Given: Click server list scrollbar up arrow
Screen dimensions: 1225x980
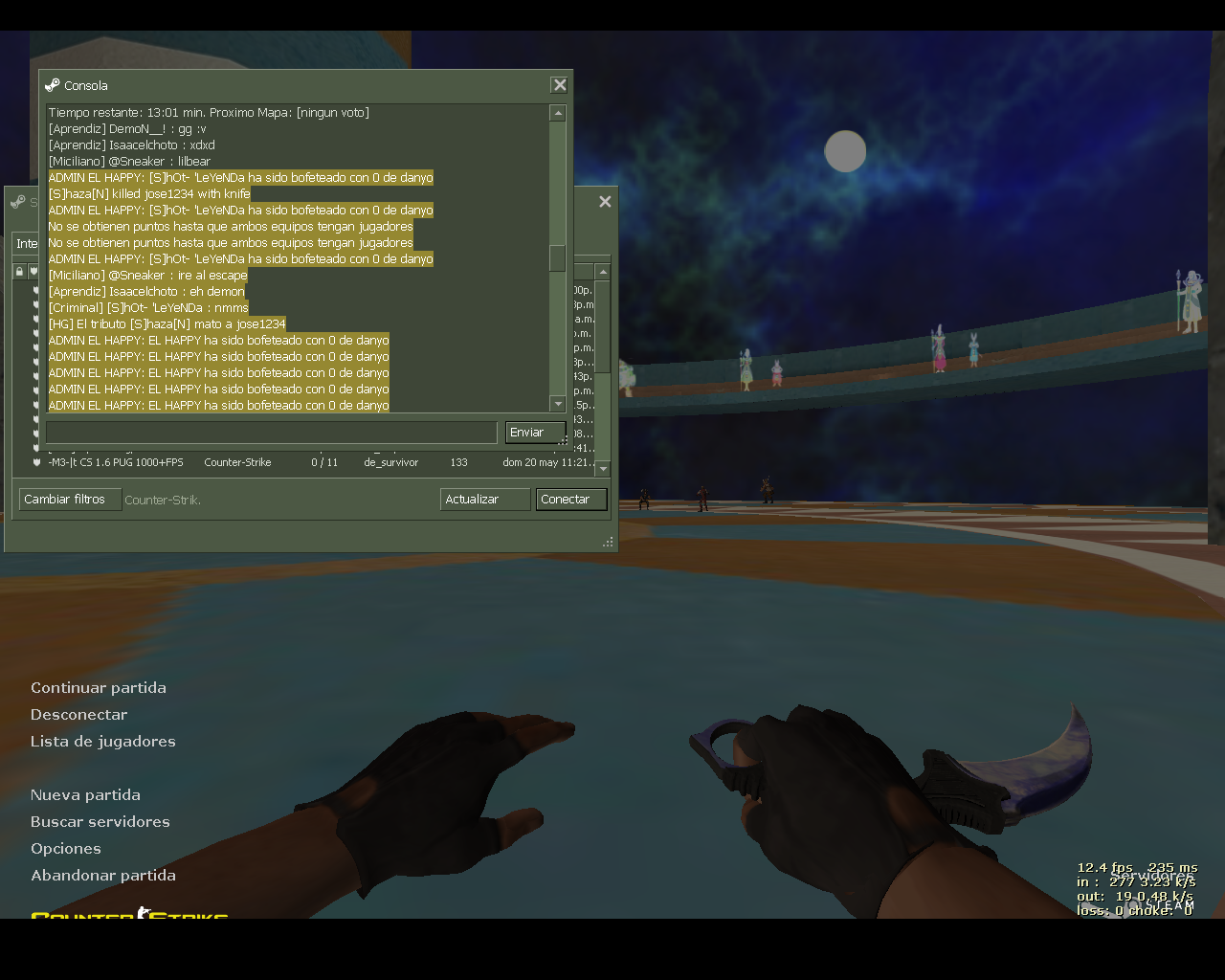Looking at the screenshot, I should (x=603, y=272).
